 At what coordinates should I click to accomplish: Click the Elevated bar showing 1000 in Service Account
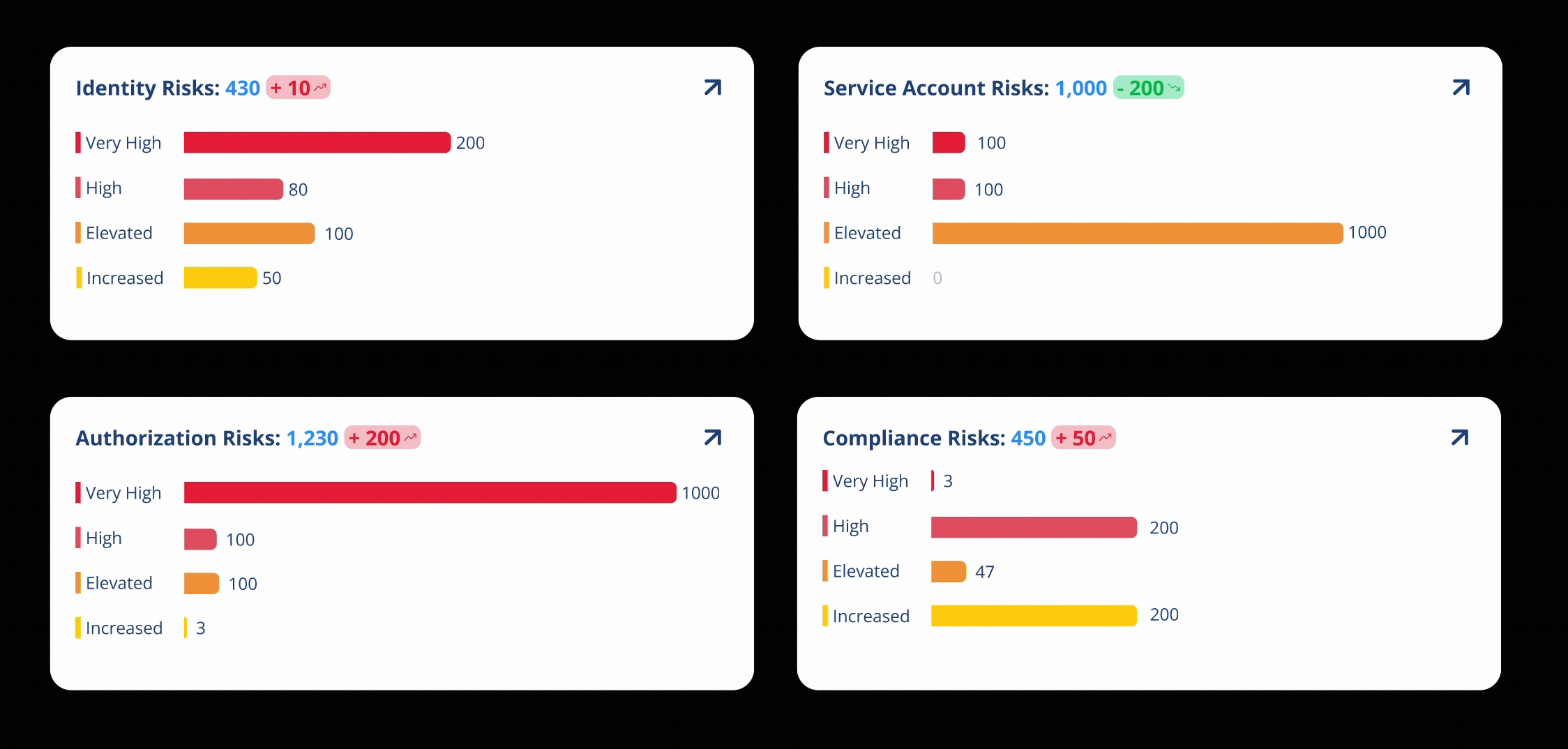tap(1137, 234)
